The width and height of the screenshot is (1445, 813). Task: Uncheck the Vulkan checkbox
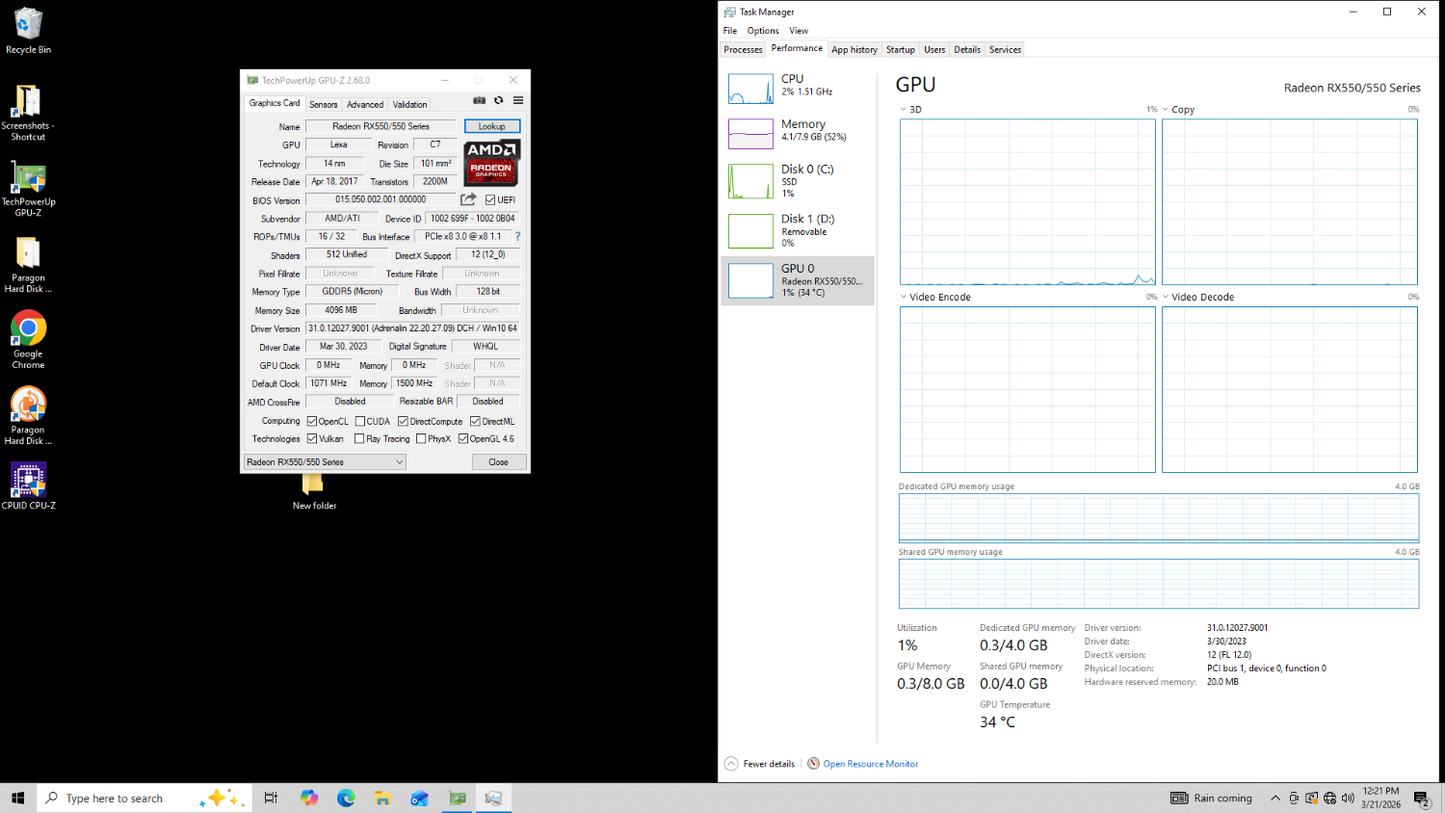(x=312, y=439)
